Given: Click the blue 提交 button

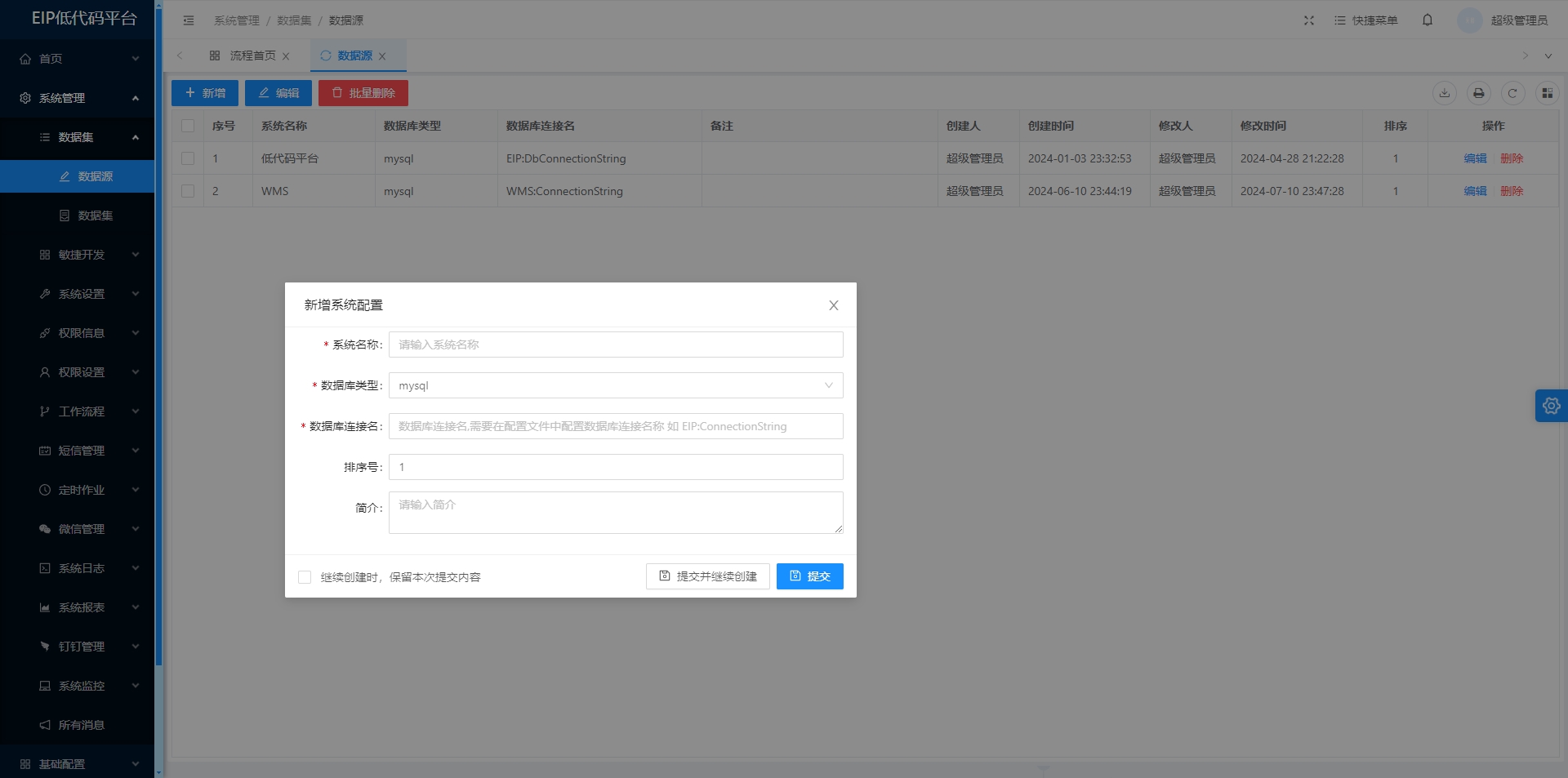Looking at the screenshot, I should [810, 576].
